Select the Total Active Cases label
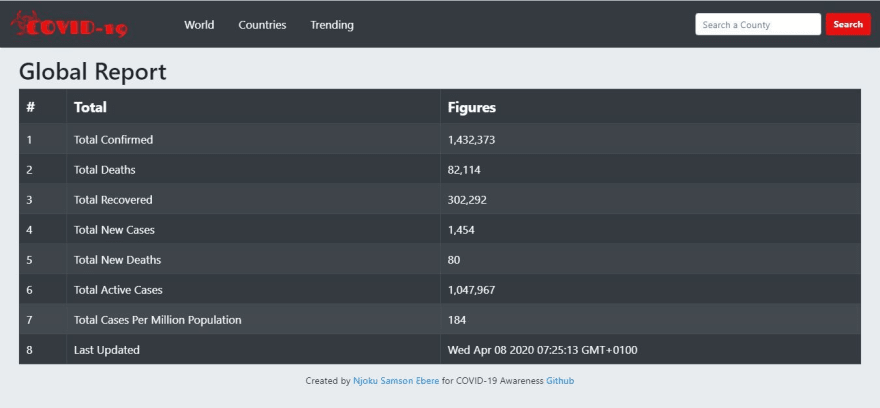 click(118, 290)
